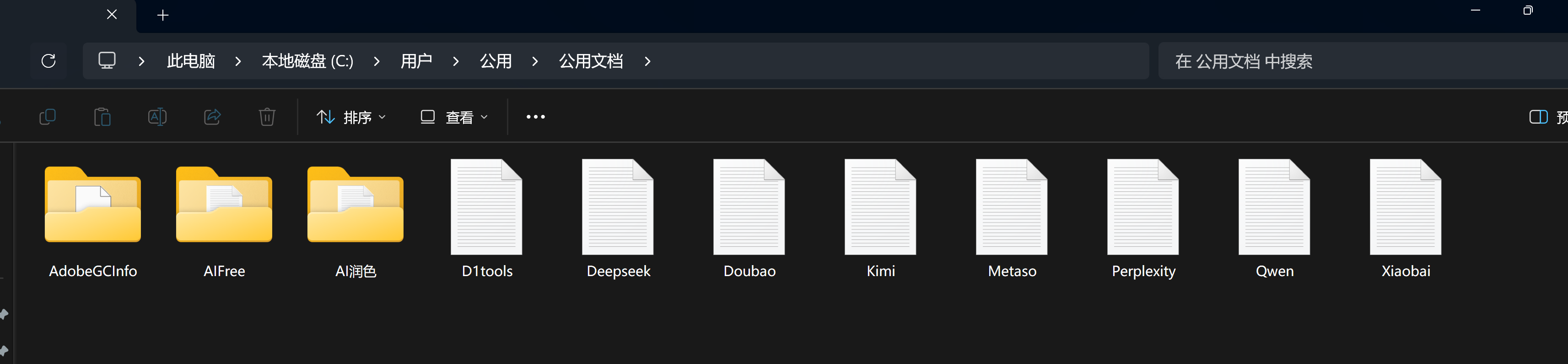Expand chevron after 公用文档
The image size is (1568, 364).
click(x=647, y=61)
